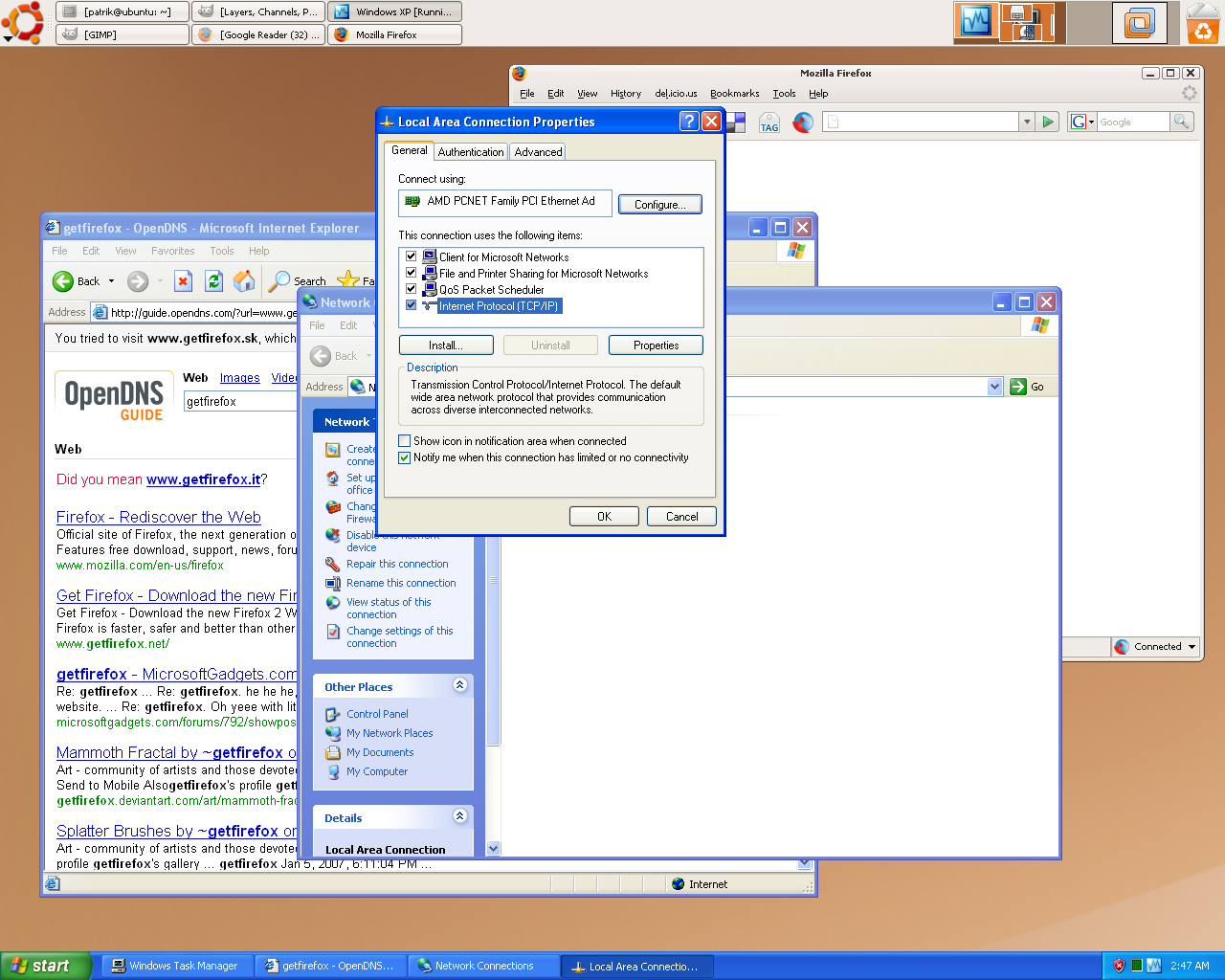1225x980 pixels.
Task: Open the Tools menu in Internet Explorer
Action: (222, 251)
